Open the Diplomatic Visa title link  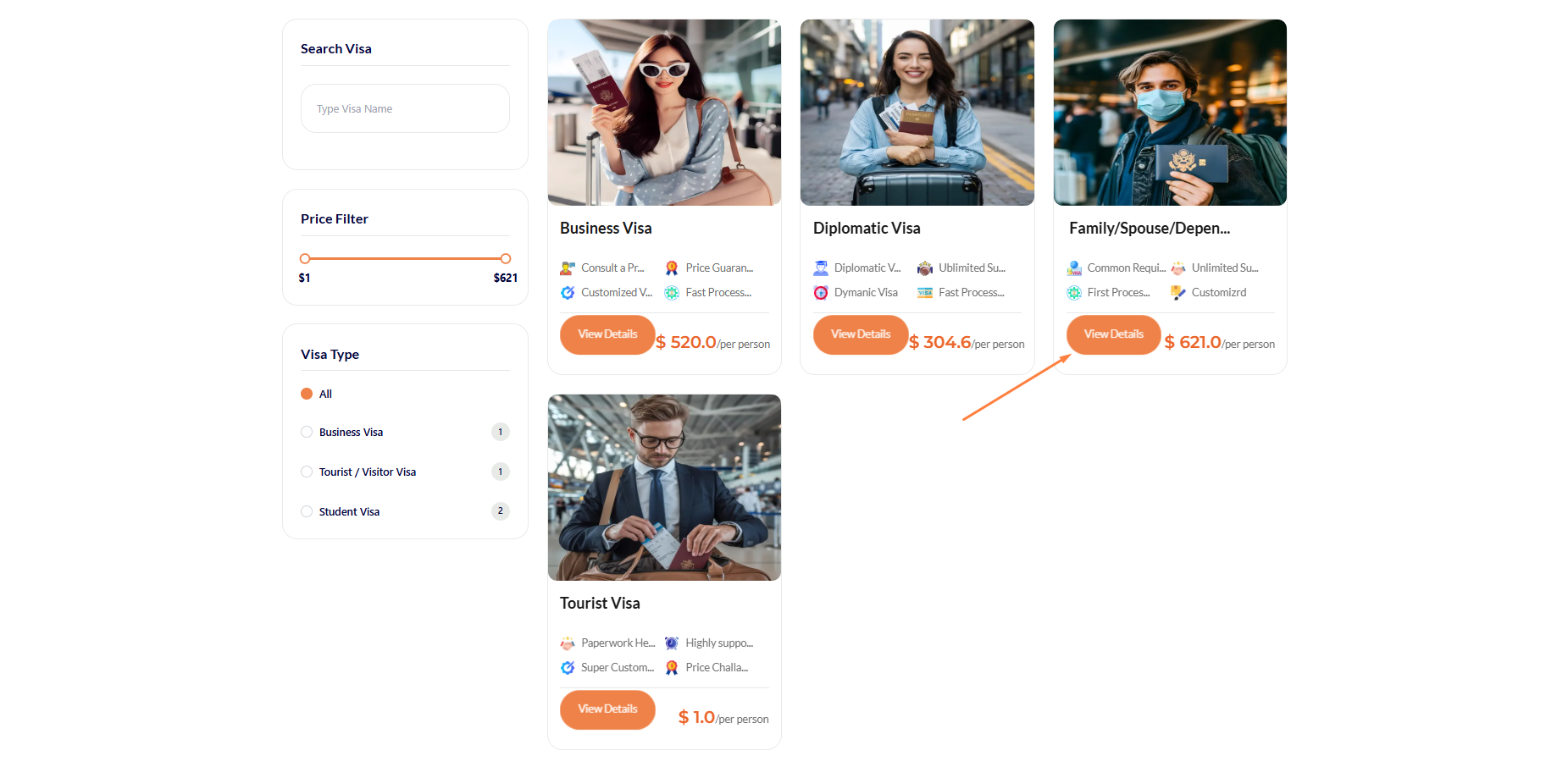pyautogui.click(x=867, y=229)
